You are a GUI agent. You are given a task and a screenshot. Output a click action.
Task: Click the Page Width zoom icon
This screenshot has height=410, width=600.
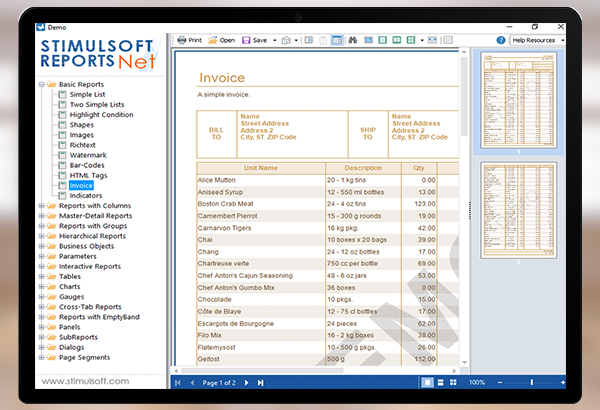[432, 40]
